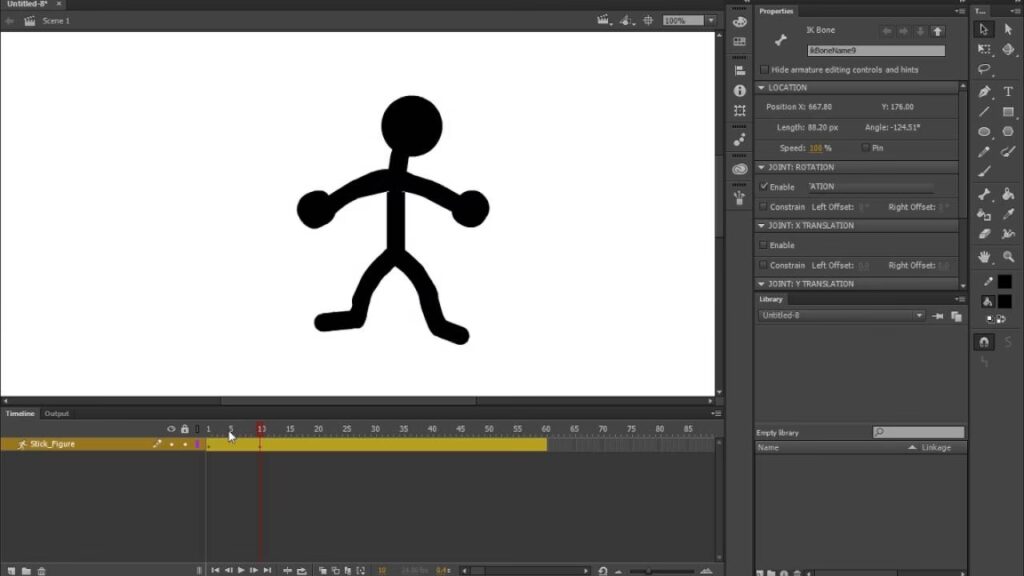The image size is (1024, 576).
Task: Select the Text tool
Action: (1008, 91)
